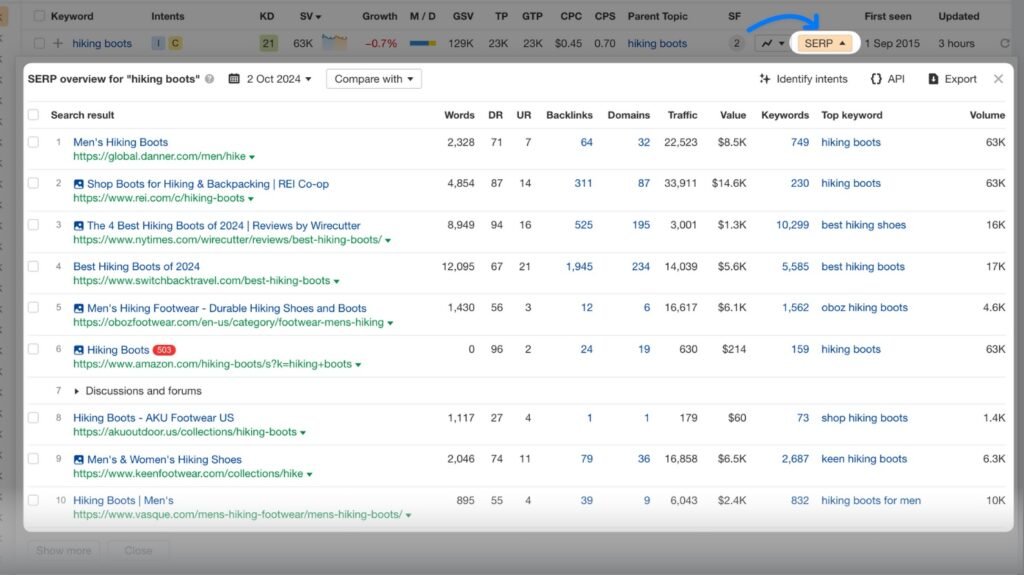1024x575 pixels.
Task: Check the REI Co-op result row
Action: click(x=33, y=184)
